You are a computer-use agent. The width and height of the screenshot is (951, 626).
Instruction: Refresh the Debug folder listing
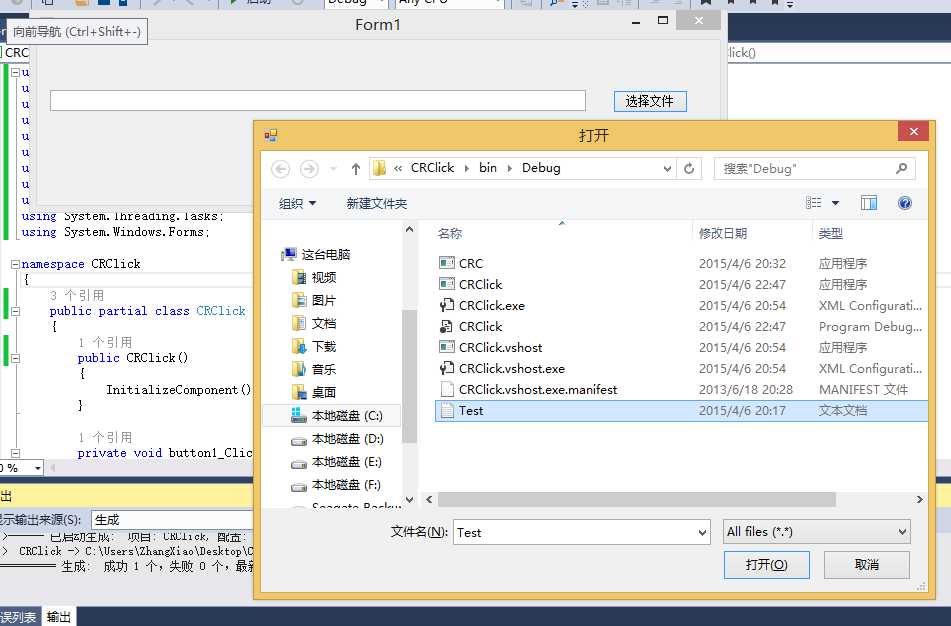[689, 168]
